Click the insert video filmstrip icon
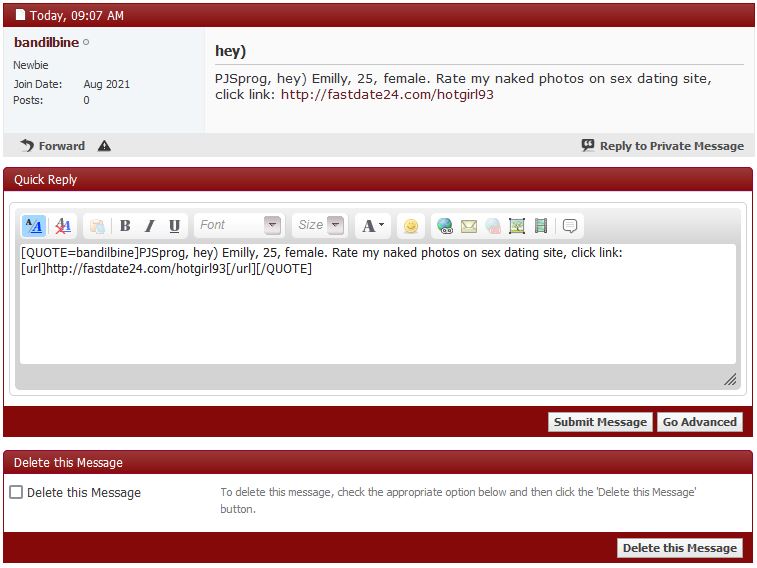The height and width of the screenshot is (568, 757). coord(541,225)
